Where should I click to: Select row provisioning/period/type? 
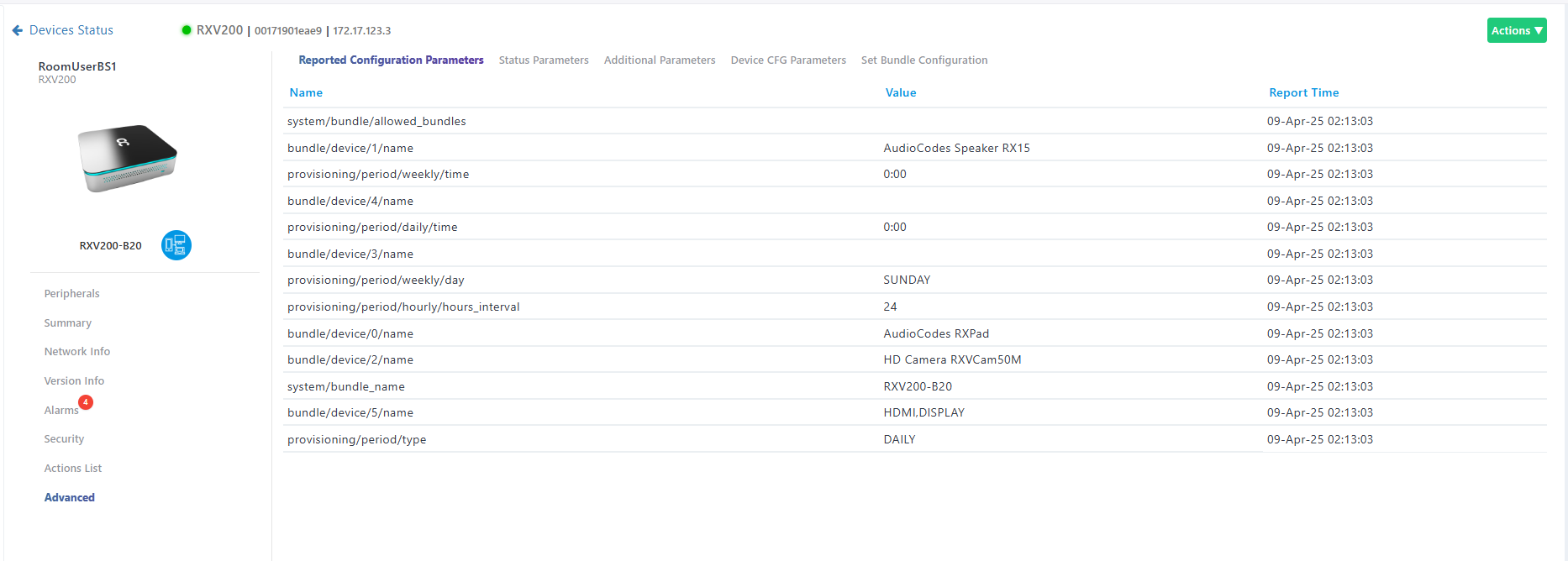tap(915, 439)
